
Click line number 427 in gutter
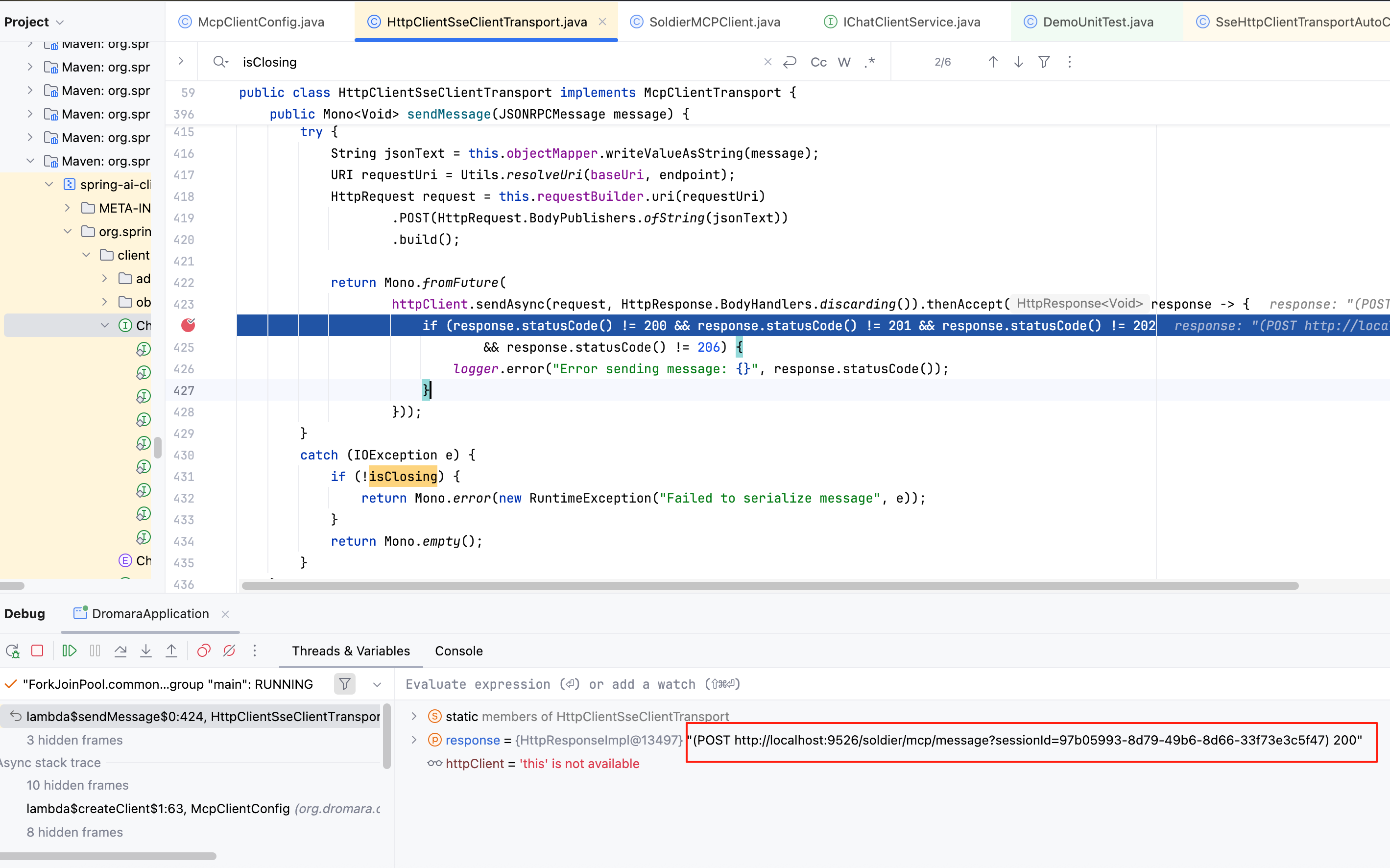tap(184, 390)
